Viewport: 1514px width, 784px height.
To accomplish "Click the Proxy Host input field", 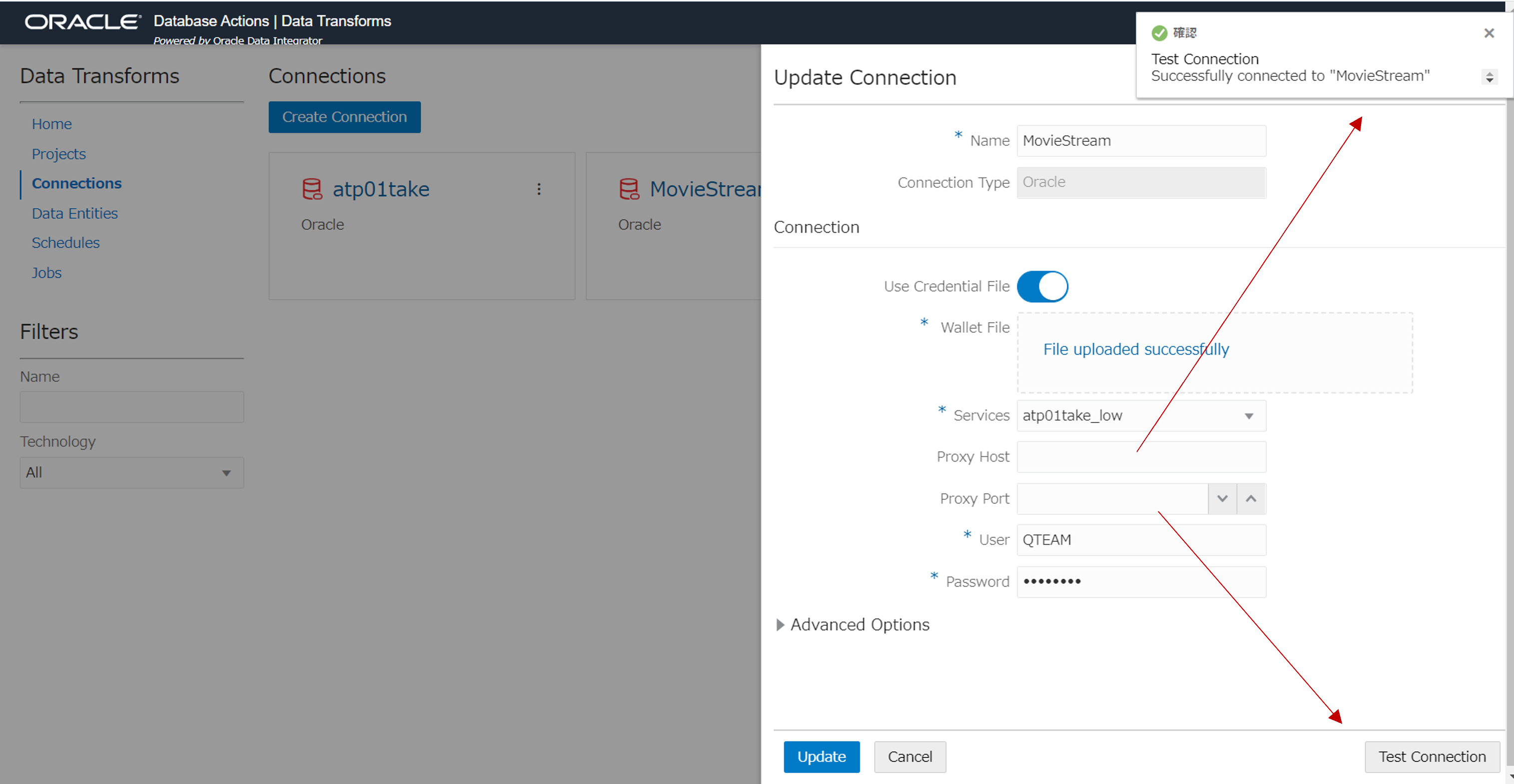I will 1141,457.
